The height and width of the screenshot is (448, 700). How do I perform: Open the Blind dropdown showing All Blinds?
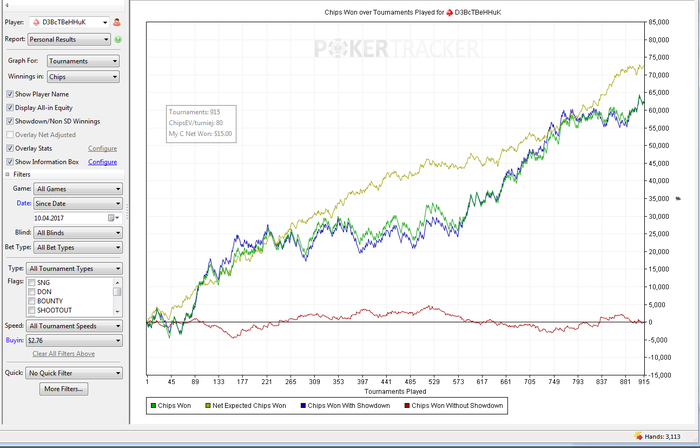(x=78, y=233)
